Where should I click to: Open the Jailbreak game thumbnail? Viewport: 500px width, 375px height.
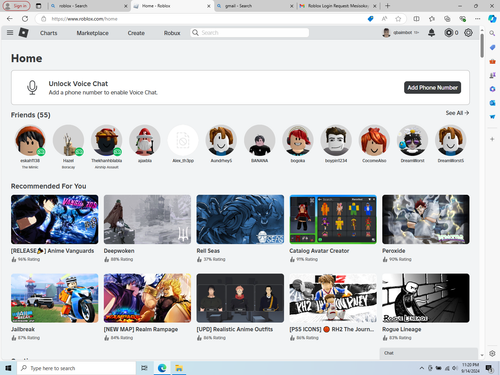55,298
